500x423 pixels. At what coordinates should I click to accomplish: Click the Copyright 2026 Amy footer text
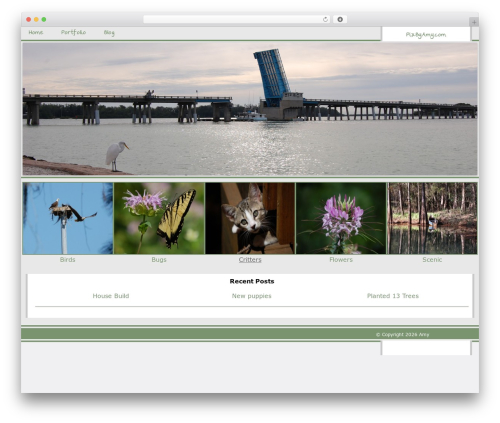click(403, 334)
